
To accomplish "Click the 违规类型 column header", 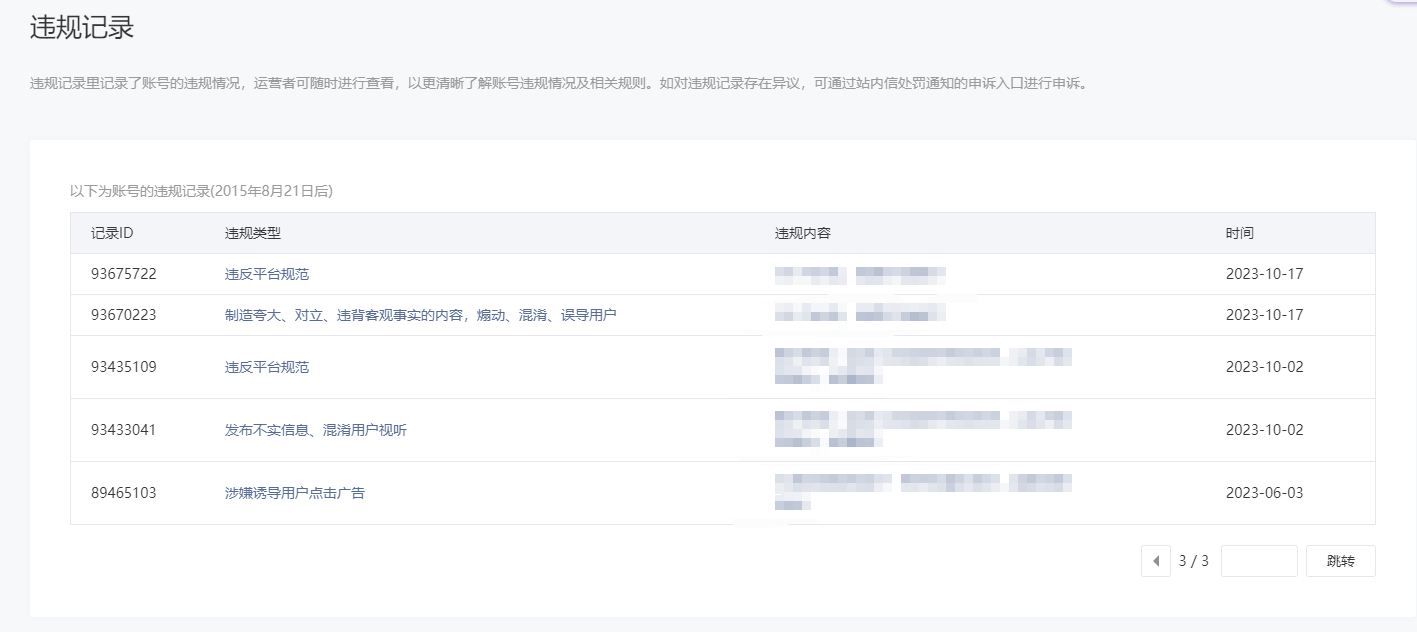I will click(252, 233).
